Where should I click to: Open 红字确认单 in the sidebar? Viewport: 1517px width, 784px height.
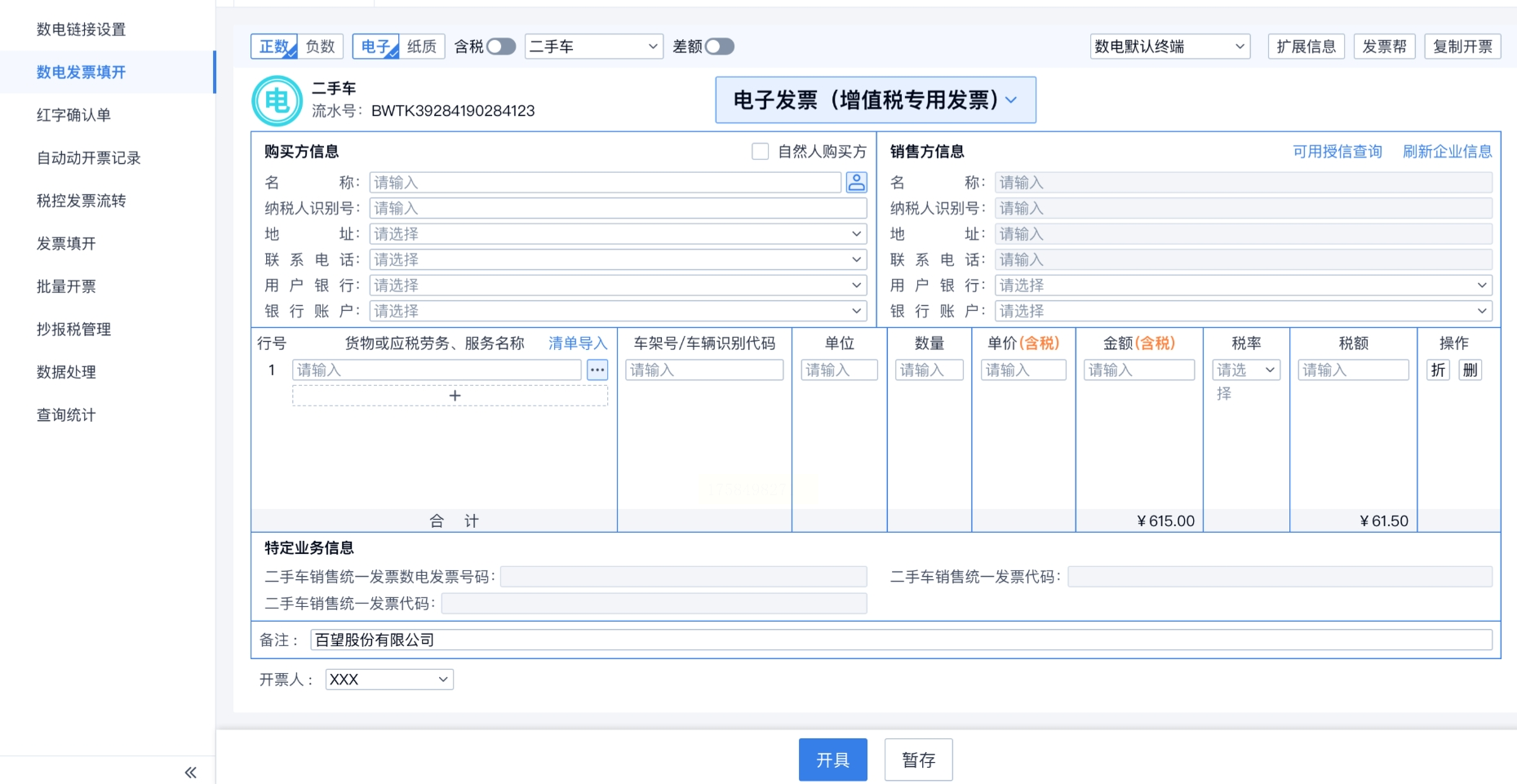[73, 115]
